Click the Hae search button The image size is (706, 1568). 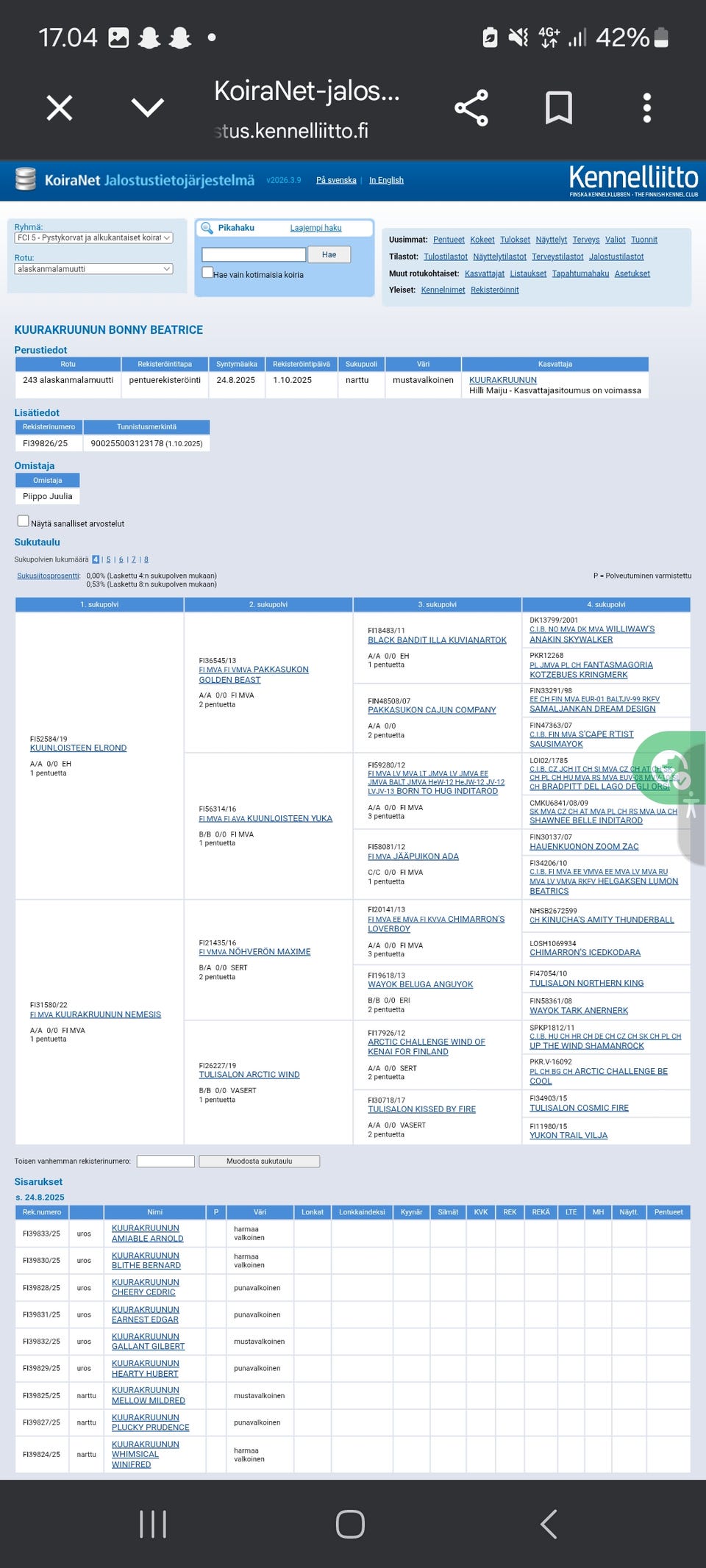coord(329,254)
